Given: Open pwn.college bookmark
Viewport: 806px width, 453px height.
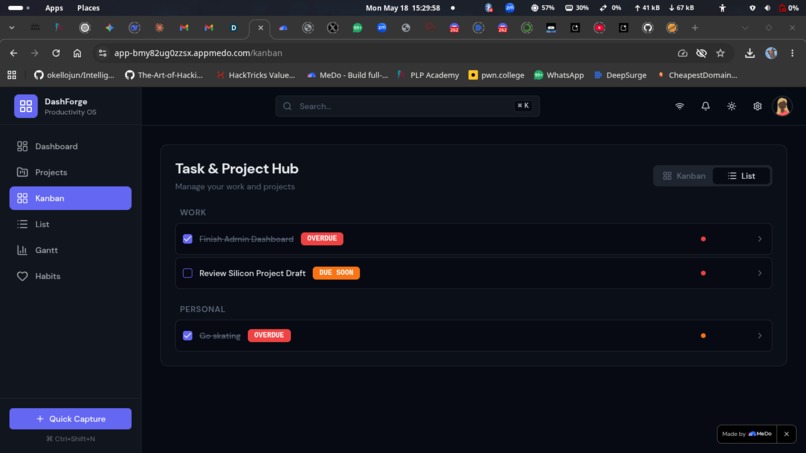Looking at the screenshot, I should point(497,75).
